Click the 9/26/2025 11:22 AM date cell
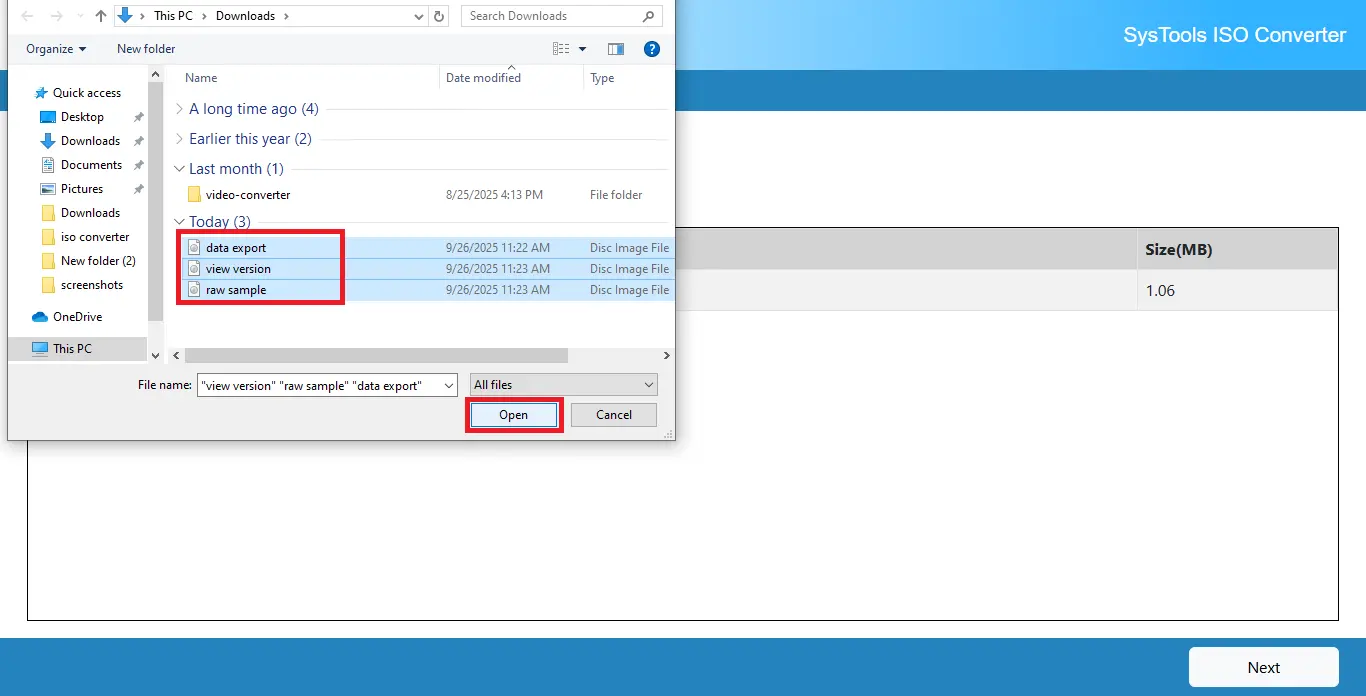 498,248
